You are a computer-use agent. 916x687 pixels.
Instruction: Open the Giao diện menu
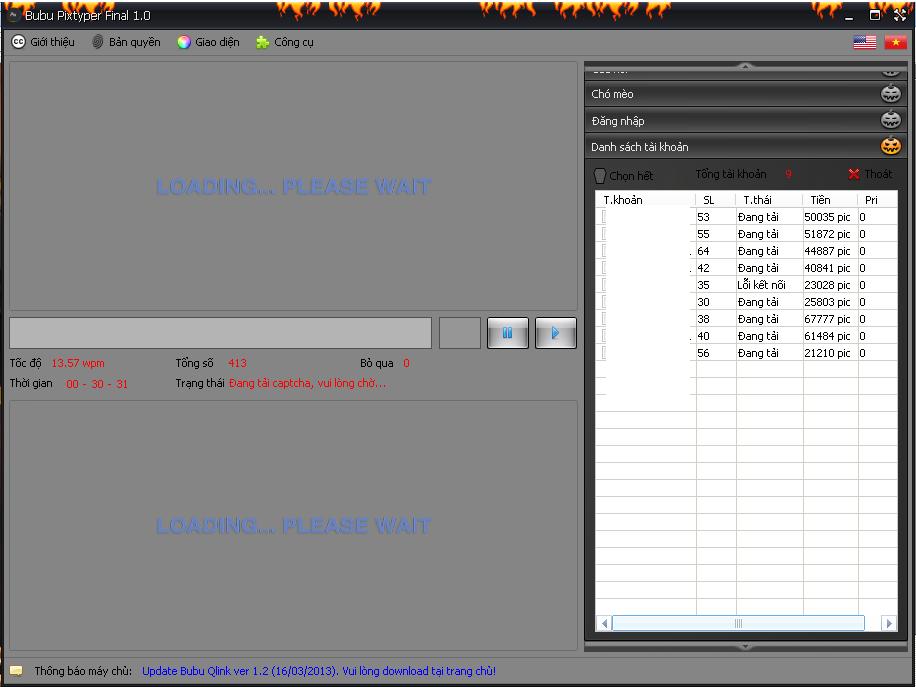(209, 42)
